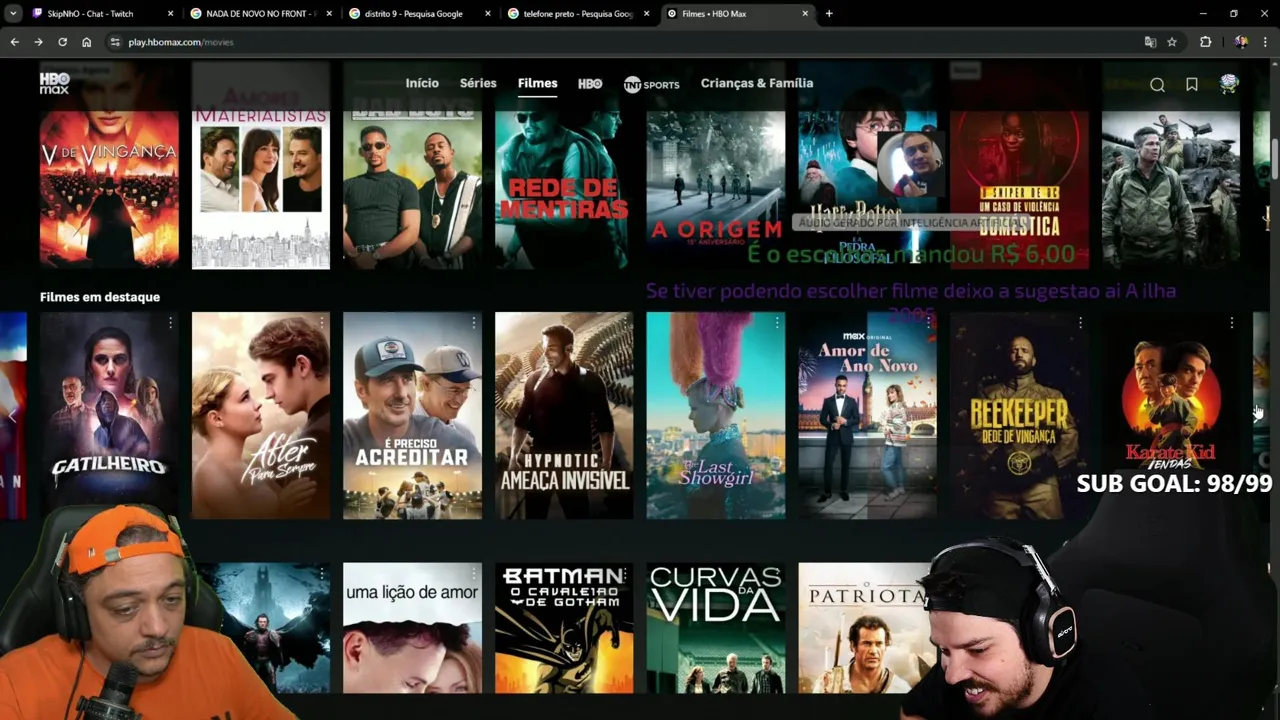The height and width of the screenshot is (720, 1280).
Task: Open A Origem movie poster
Action: click(716, 165)
